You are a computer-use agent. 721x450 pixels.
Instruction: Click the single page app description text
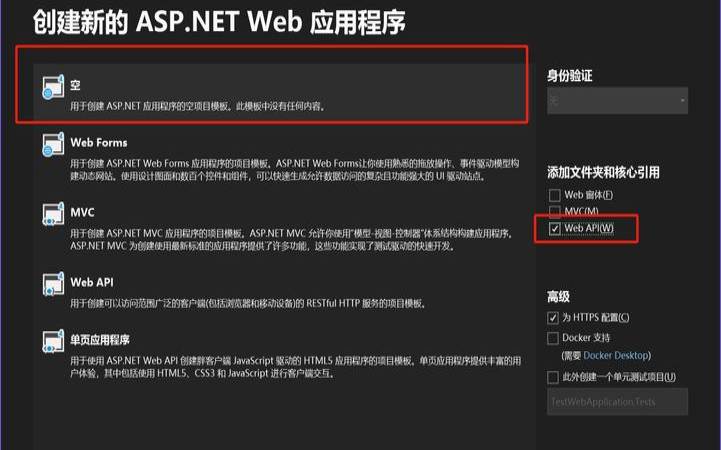pyautogui.click(x=296, y=367)
